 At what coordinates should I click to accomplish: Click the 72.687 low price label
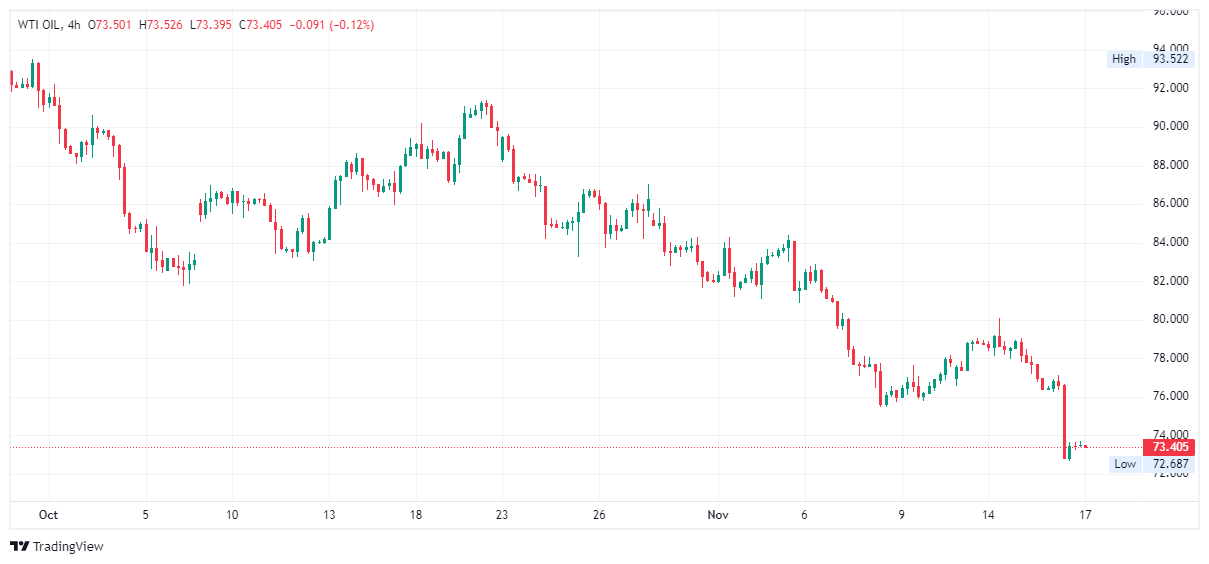pos(1170,464)
